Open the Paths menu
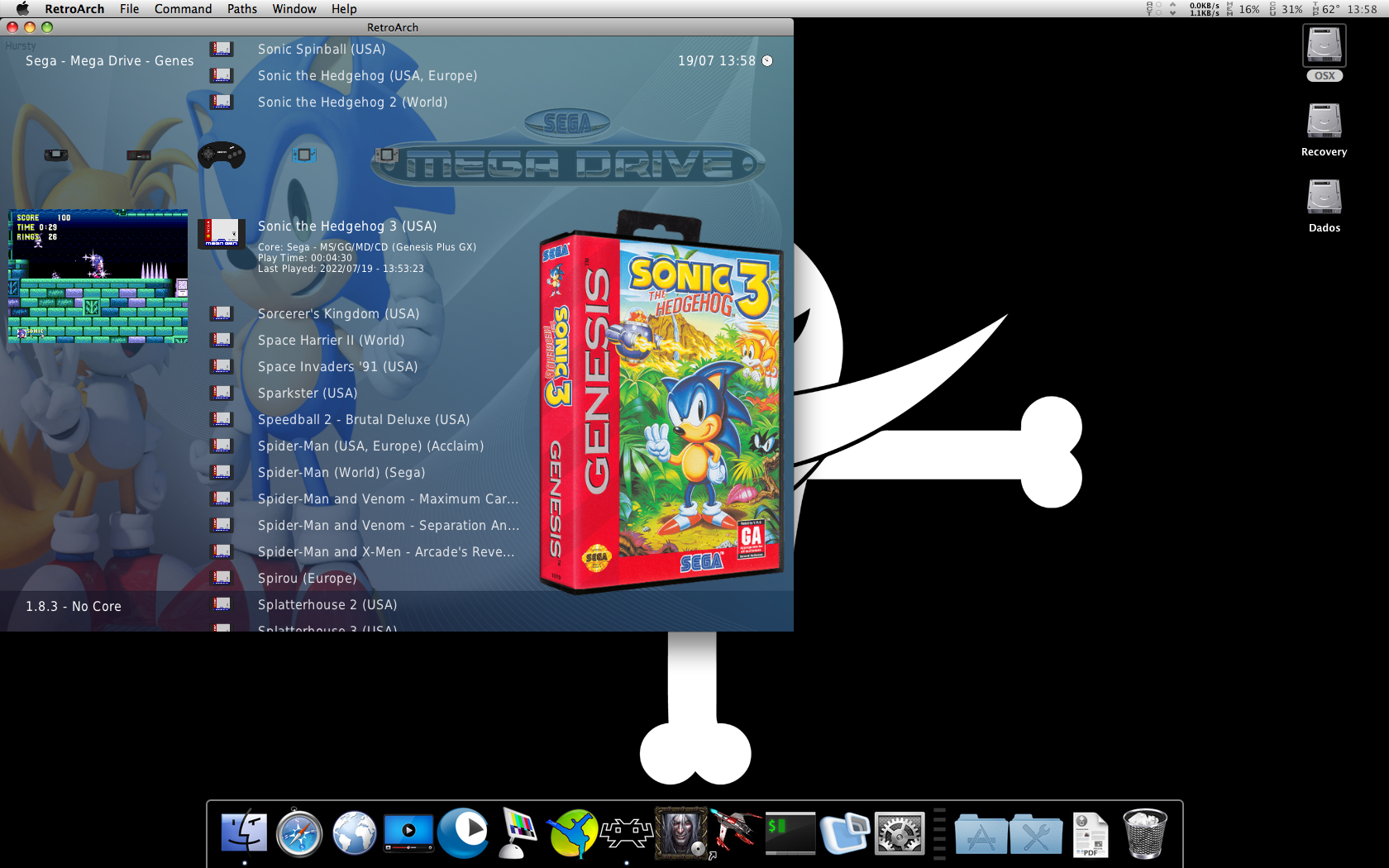The height and width of the screenshot is (868, 1389). coord(242,8)
